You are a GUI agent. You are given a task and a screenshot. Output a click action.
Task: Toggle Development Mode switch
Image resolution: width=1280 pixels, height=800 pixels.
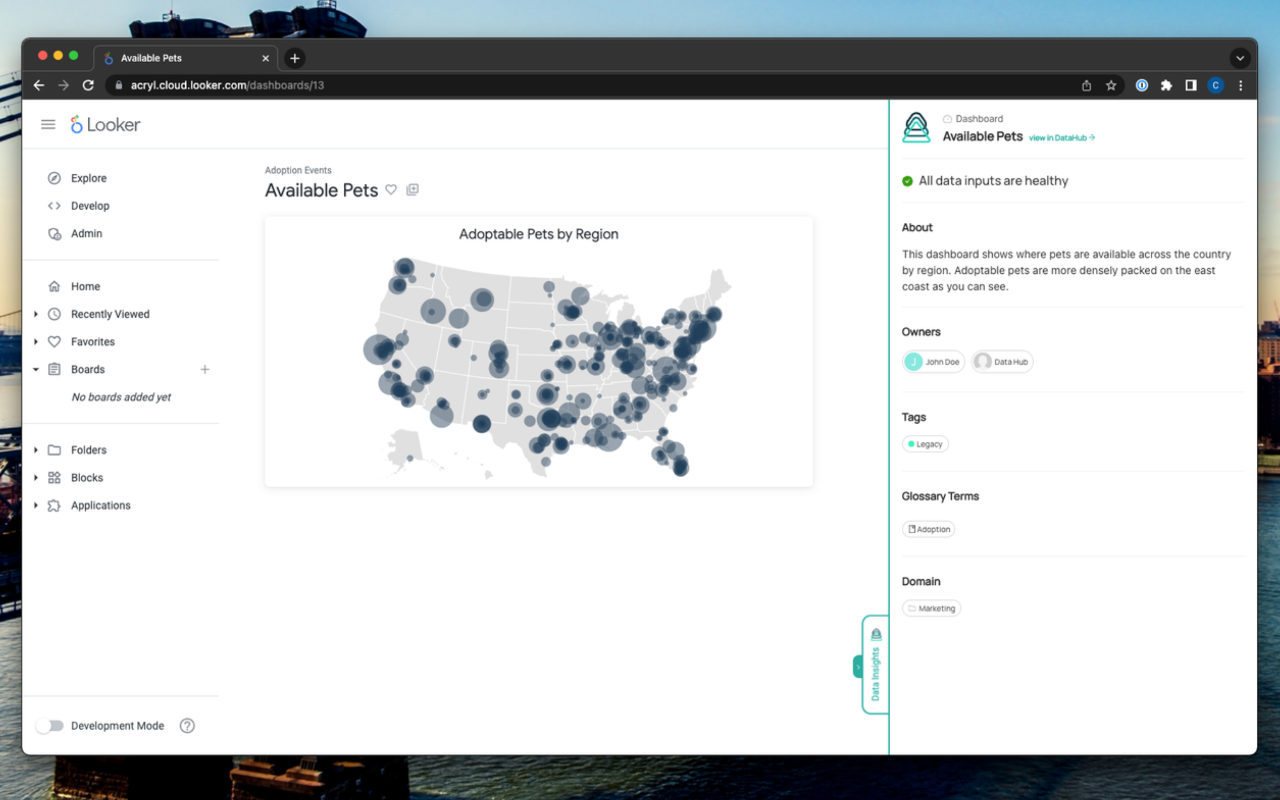click(x=50, y=726)
